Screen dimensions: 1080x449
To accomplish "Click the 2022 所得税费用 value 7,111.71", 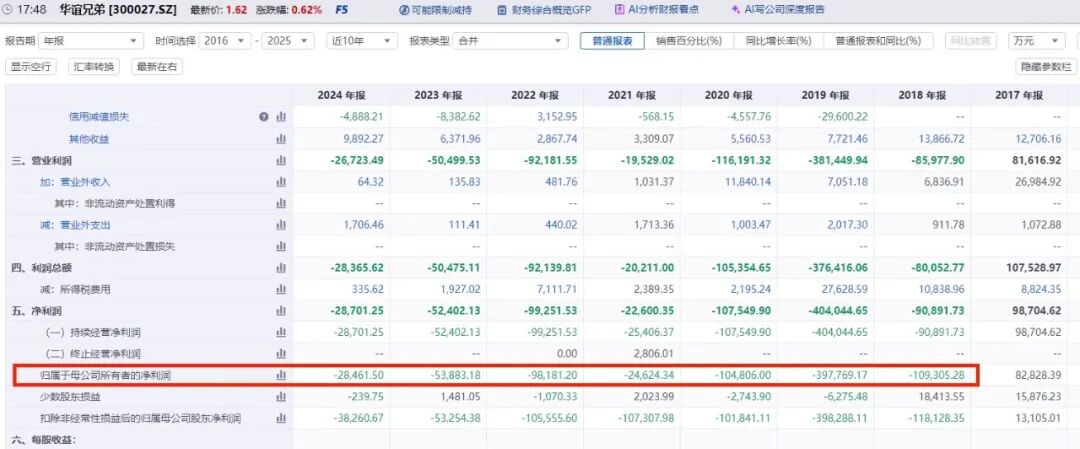I will (559, 289).
